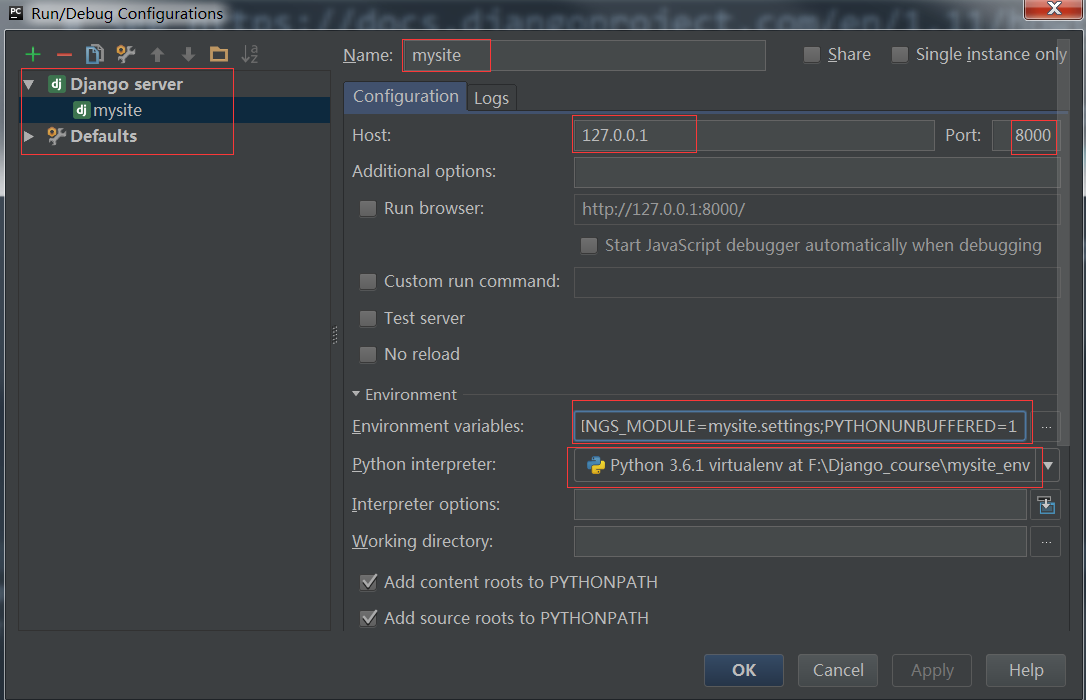Enable Custom run command checkbox

(368, 282)
